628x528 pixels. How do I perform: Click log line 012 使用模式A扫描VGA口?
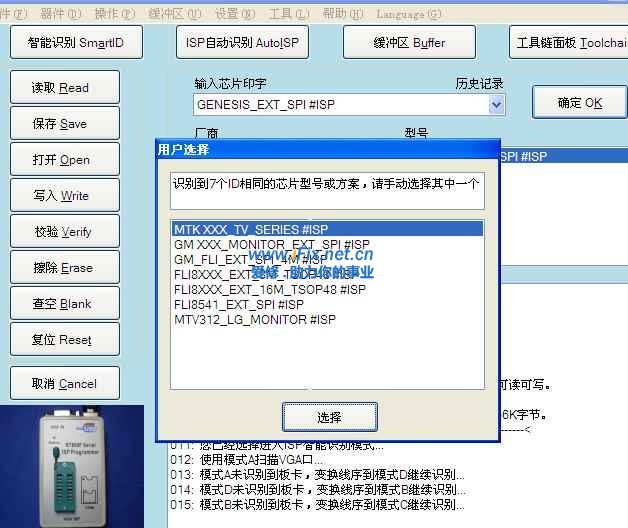pos(246,459)
